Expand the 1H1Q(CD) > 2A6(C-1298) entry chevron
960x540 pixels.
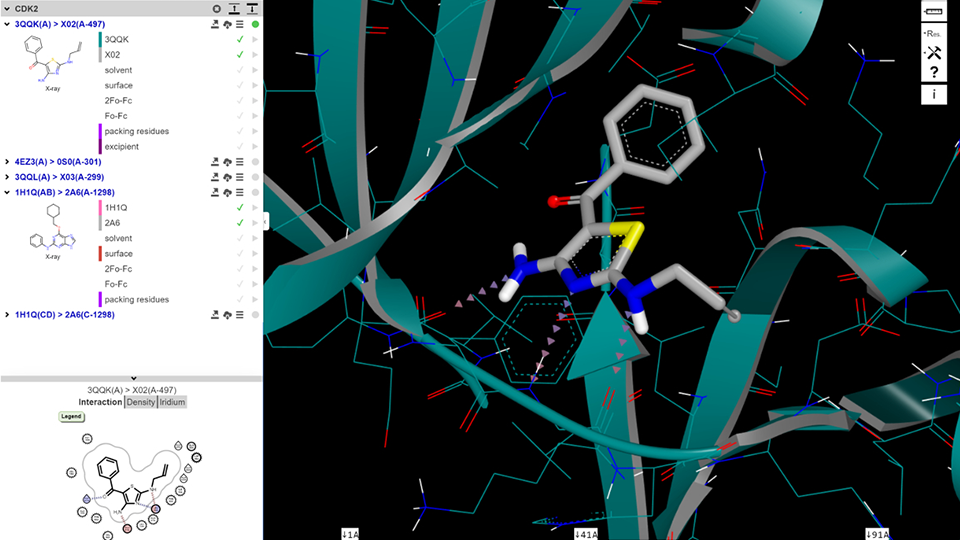(7, 315)
